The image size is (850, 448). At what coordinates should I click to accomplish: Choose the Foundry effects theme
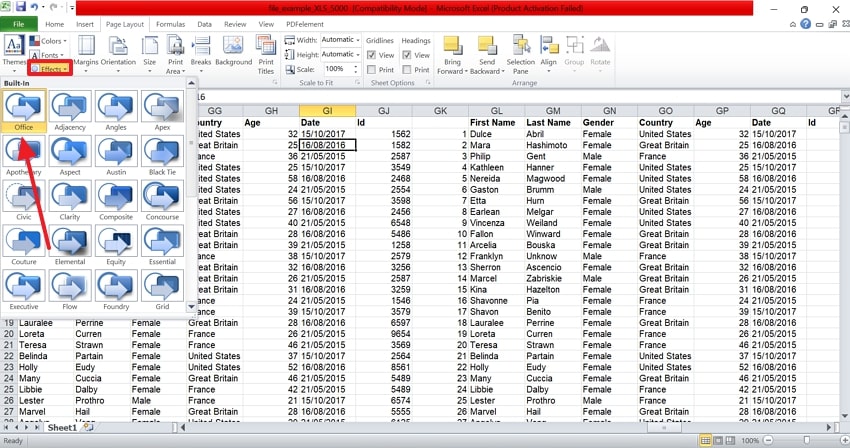point(116,291)
